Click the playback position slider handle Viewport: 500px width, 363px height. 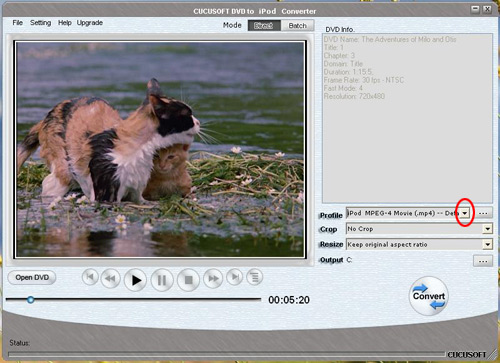coord(31,300)
